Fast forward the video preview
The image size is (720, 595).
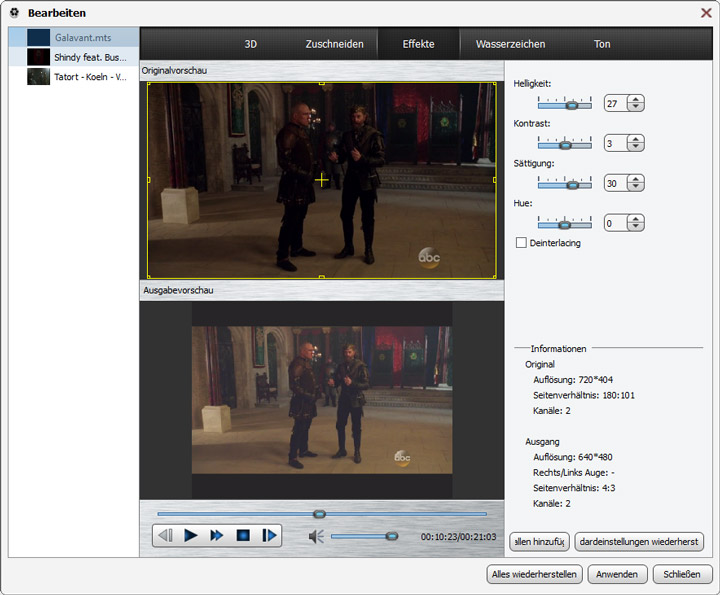pyautogui.click(x=216, y=535)
